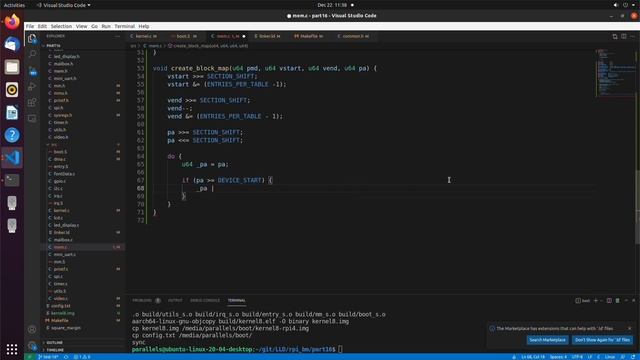
Task: Click remote indicator in status bar
Action: click(29, 357)
